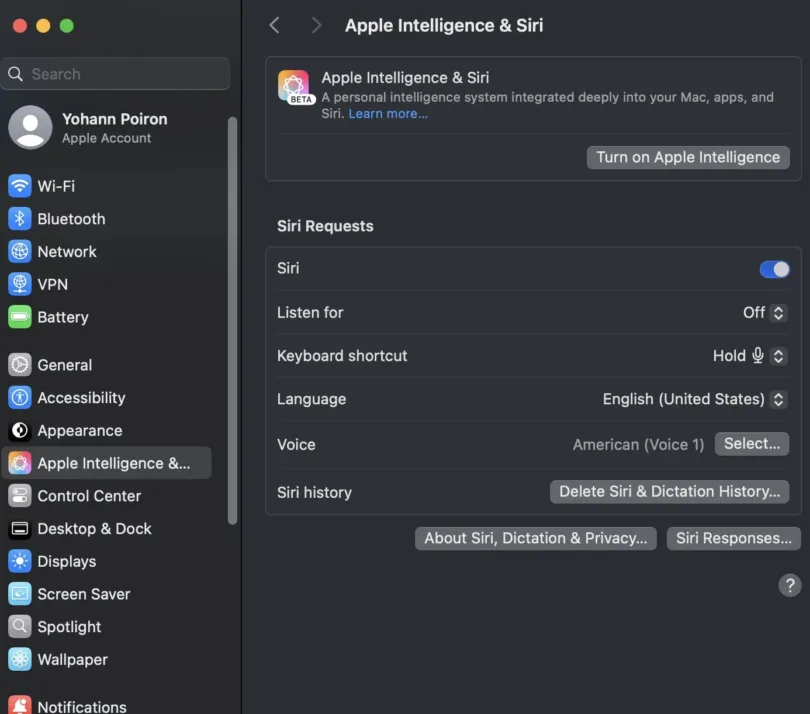Click the back navigation arrow
Image resolution: width=810 pixels, height=714 pixels.
[x=275, y=25]
